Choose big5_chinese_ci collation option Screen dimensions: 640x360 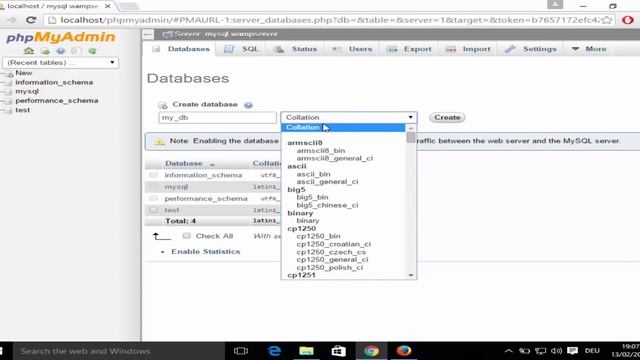click(327, 205)
